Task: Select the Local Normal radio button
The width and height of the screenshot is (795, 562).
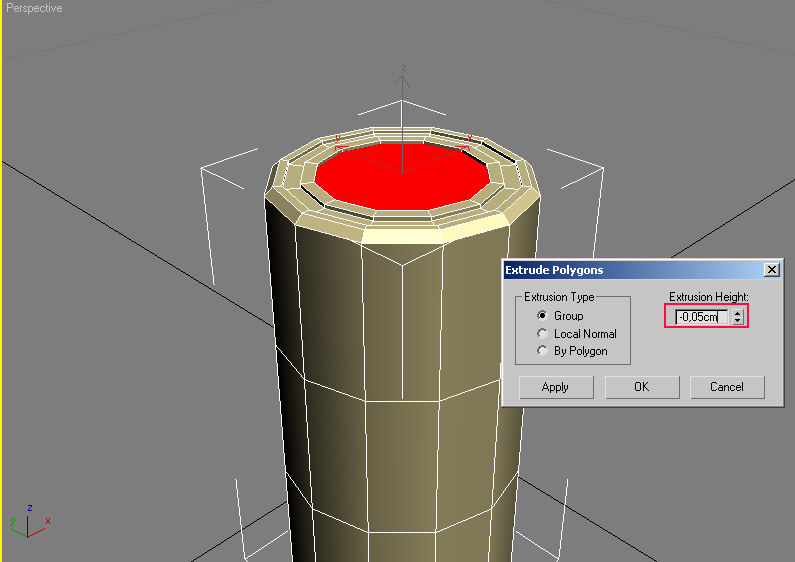Action: click(x=543, y=334)
